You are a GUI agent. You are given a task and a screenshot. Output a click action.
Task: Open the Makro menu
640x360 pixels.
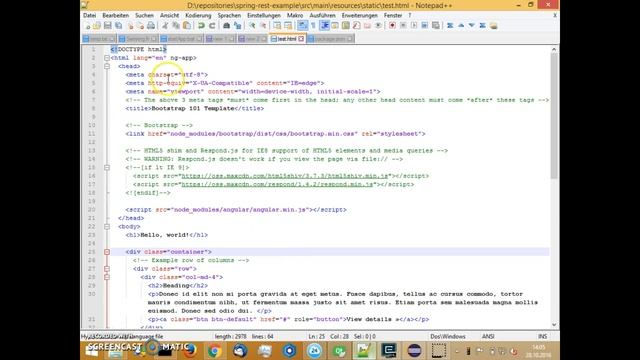pos(295,16)
